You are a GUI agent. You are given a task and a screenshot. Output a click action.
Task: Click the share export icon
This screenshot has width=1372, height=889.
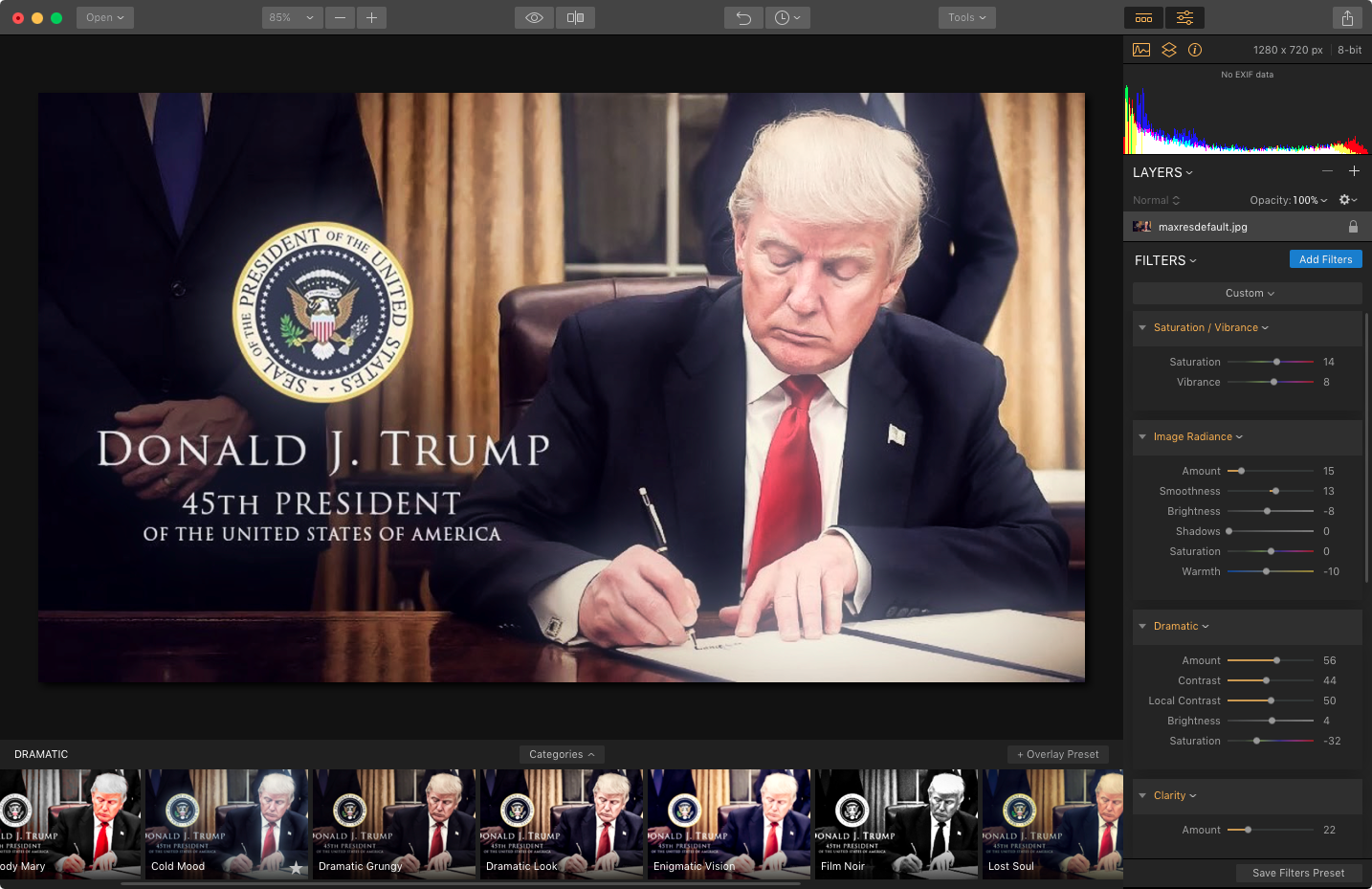coord(1347,17)
